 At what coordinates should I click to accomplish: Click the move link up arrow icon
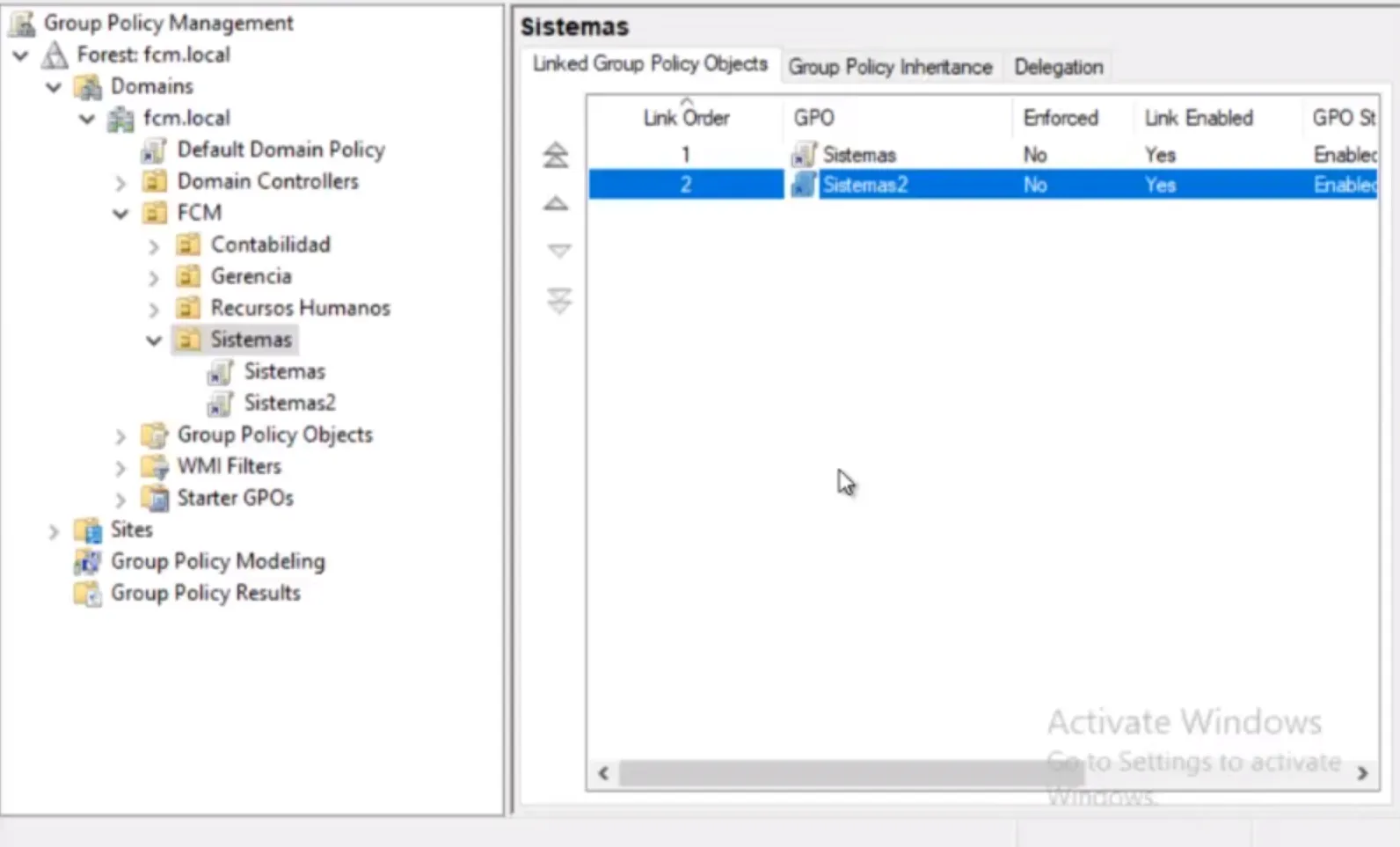[556, 204]
